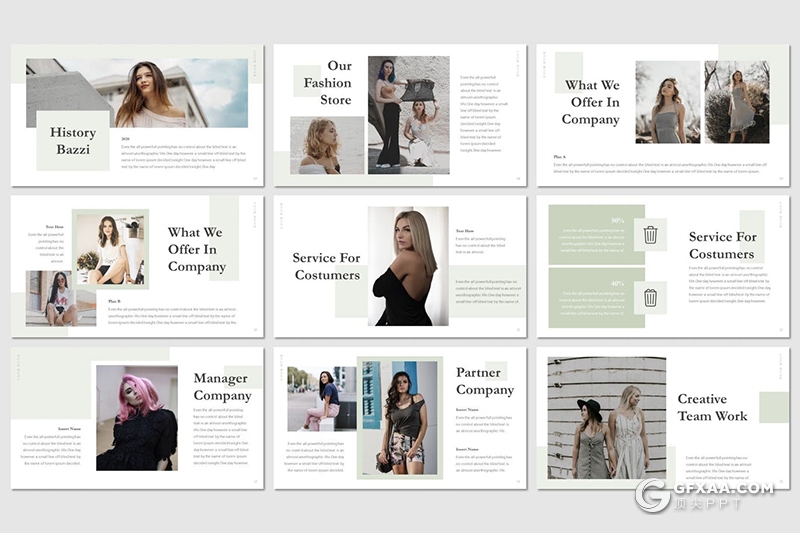Viewport: 800px width, 533px height.
Task: Click the lower trash can icon beside 40%
Action: (650, 297)
